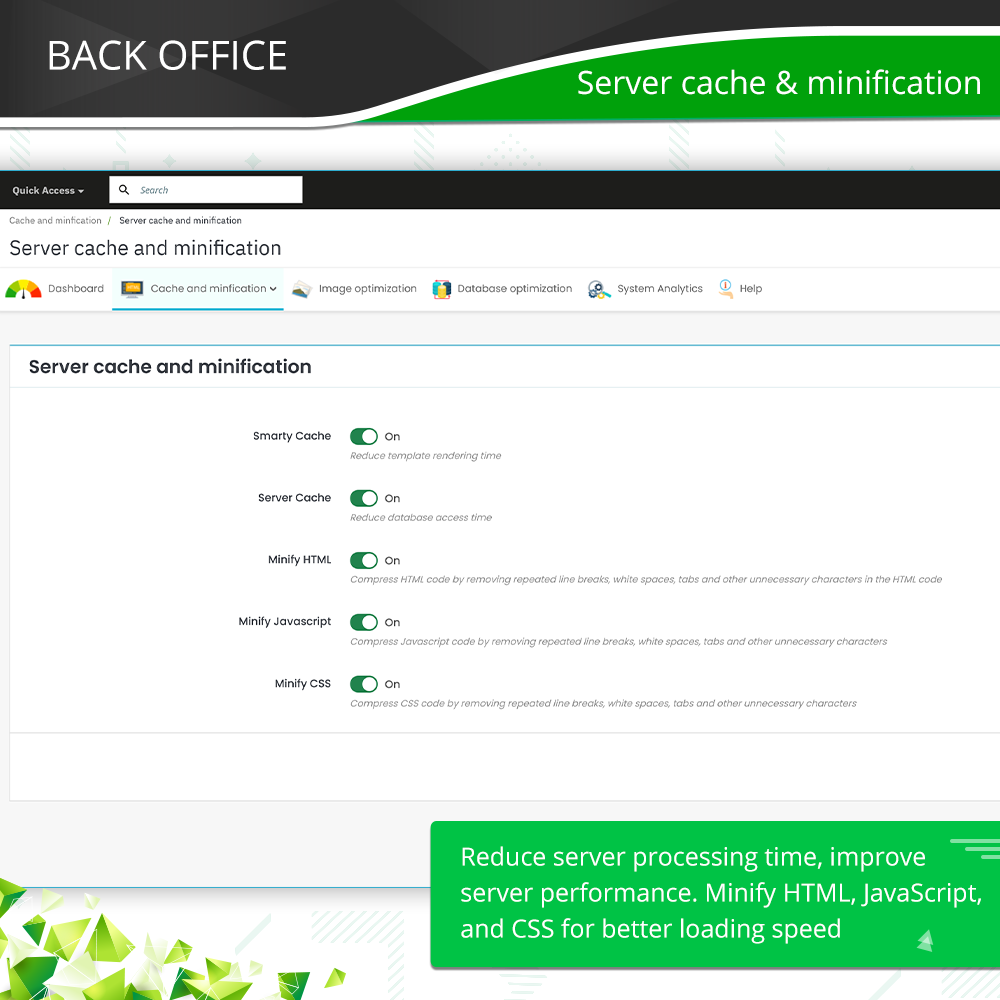The height and width of the screenshot is (1000, 1000).
Task: Click the magnifier icon in search box
Action: 125,190
